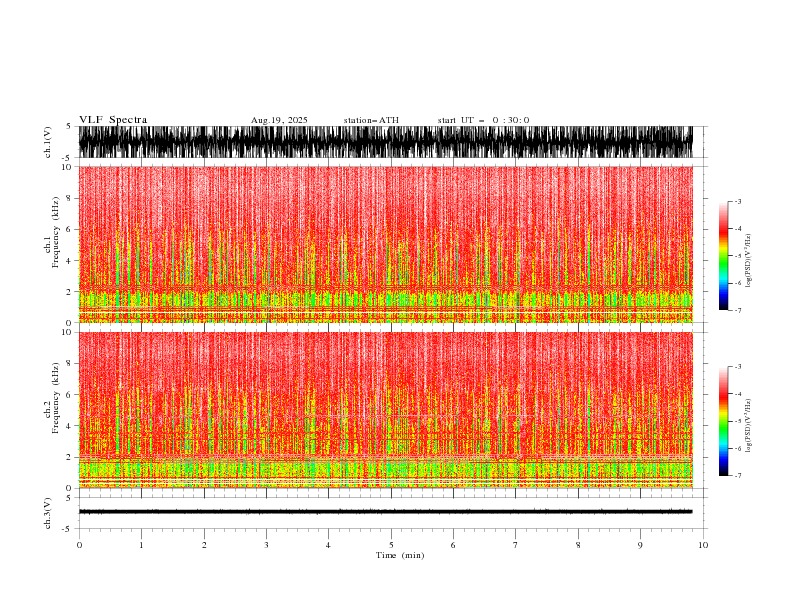Click the -5 tick on ch.3(V) waveform axis
The image size is (792, 612).
click(x=68, y=529)
